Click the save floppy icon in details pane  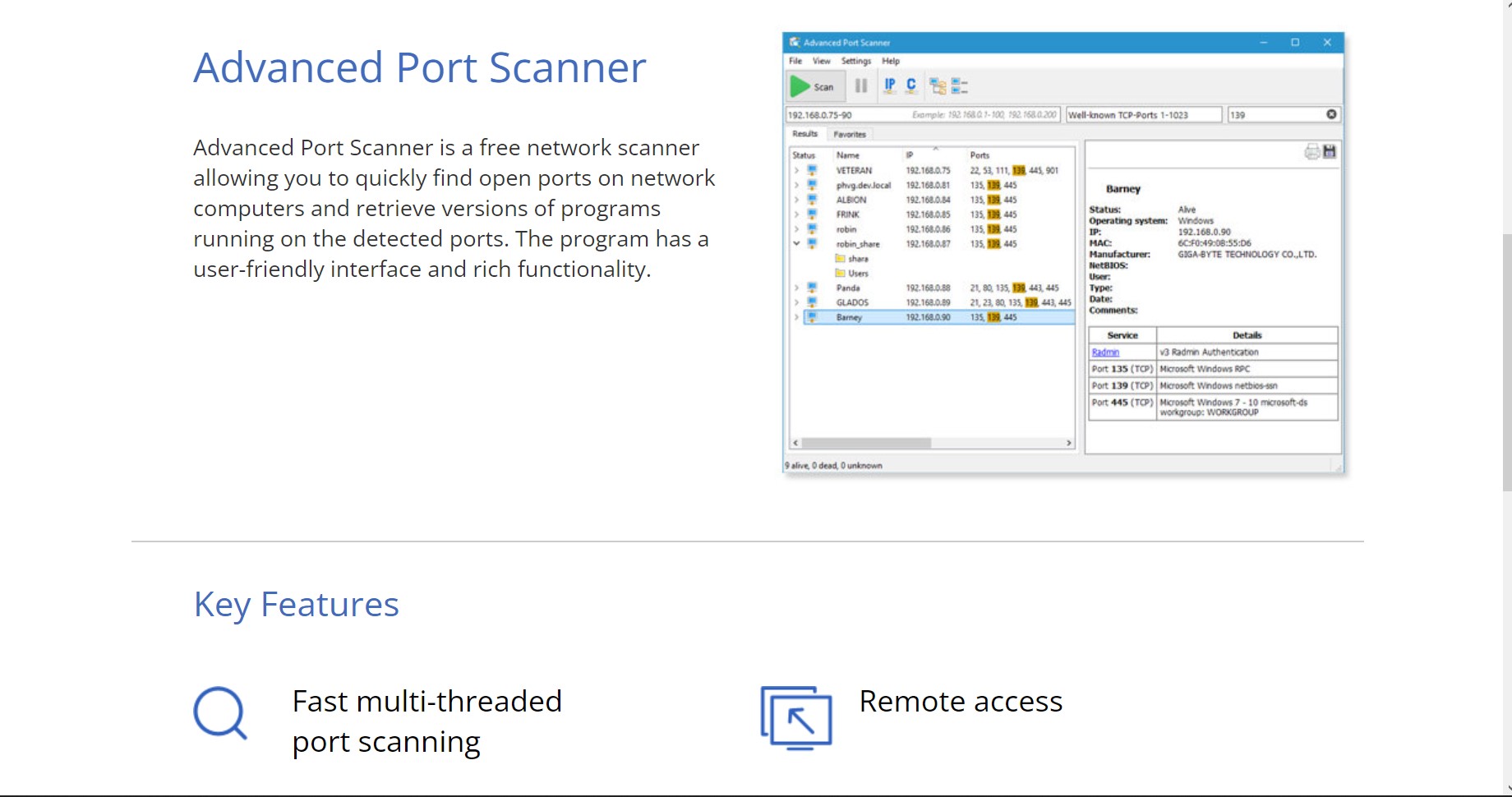click(x=1330, y=151)
